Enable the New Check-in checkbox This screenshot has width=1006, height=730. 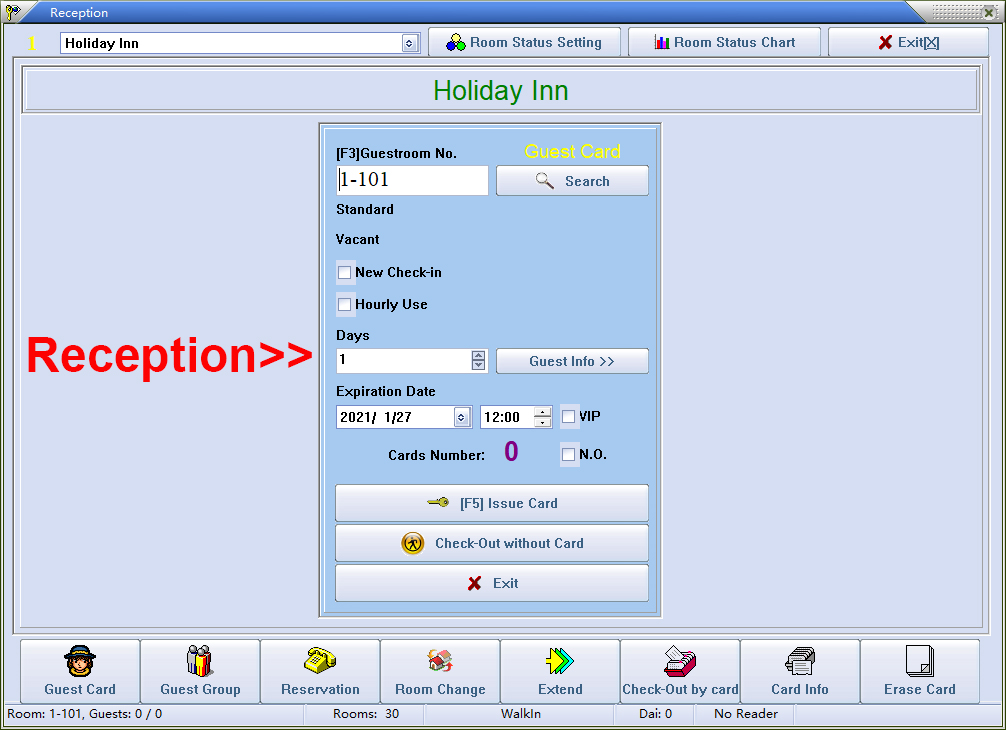coord(345,272)
